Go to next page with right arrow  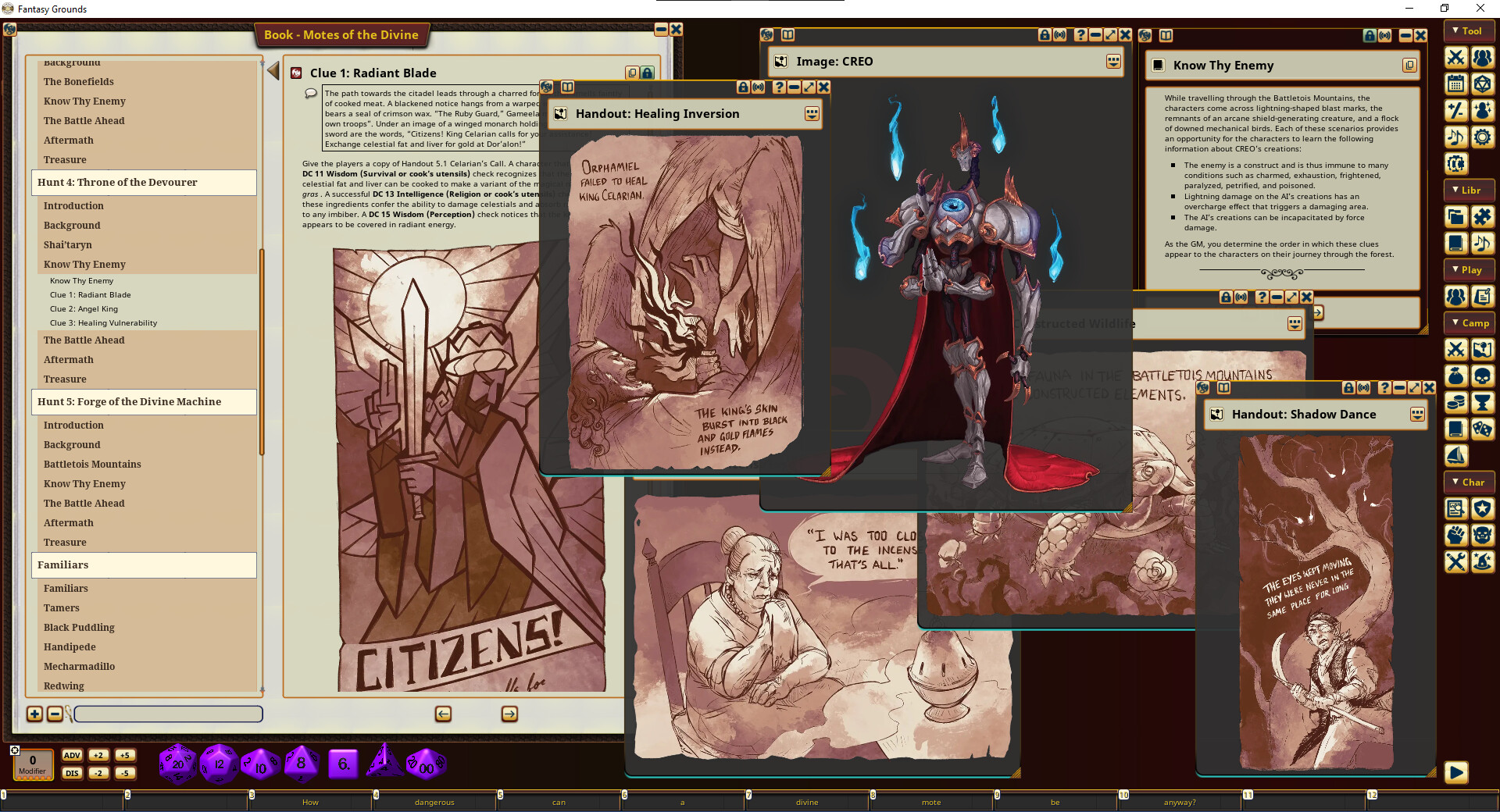pos(509,714)
